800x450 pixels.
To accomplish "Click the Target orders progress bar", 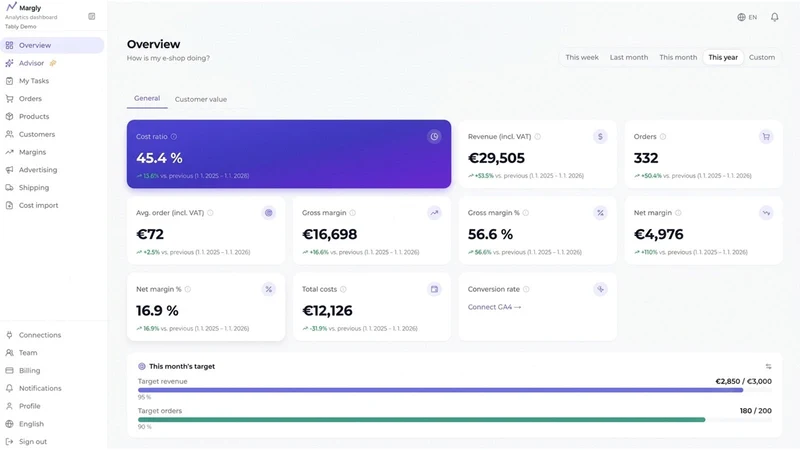I will [454, 420].
